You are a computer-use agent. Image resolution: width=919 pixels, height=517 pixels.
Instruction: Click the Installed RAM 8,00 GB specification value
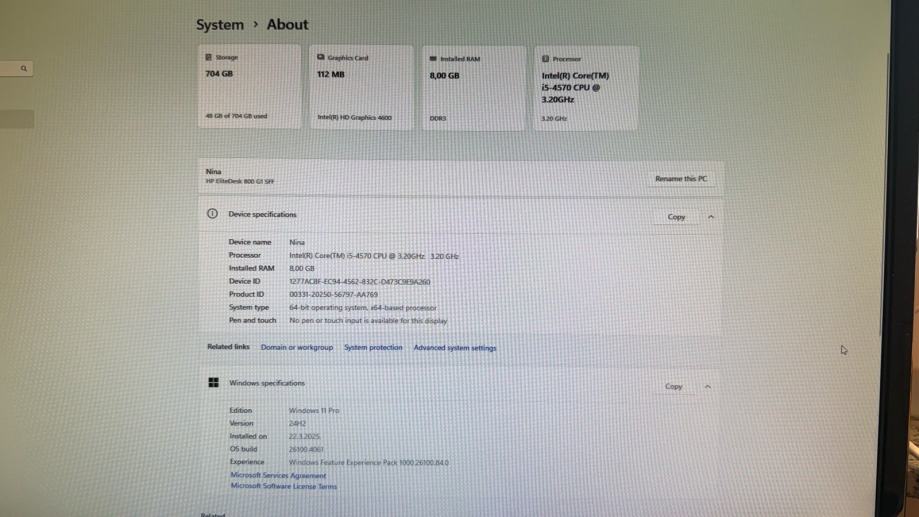tap(301, 268)
